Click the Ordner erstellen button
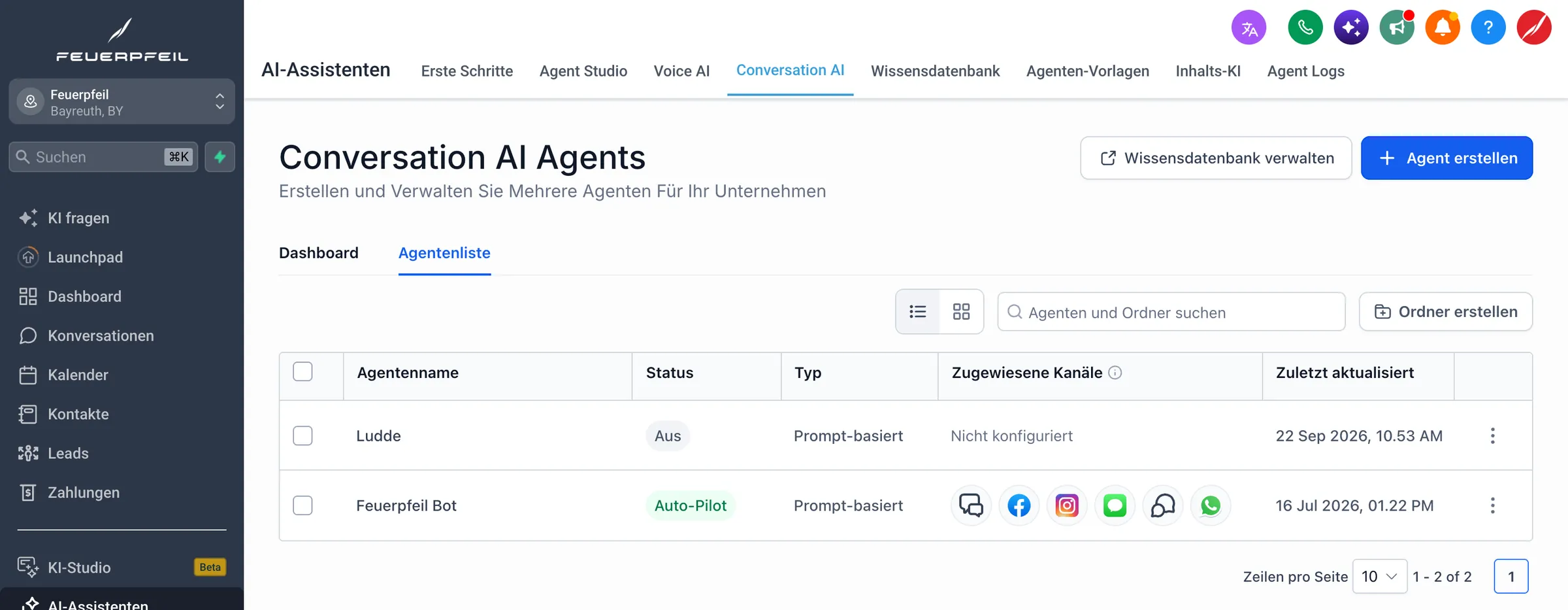This screenshot has width=1568, height=610. point(1445,312)
